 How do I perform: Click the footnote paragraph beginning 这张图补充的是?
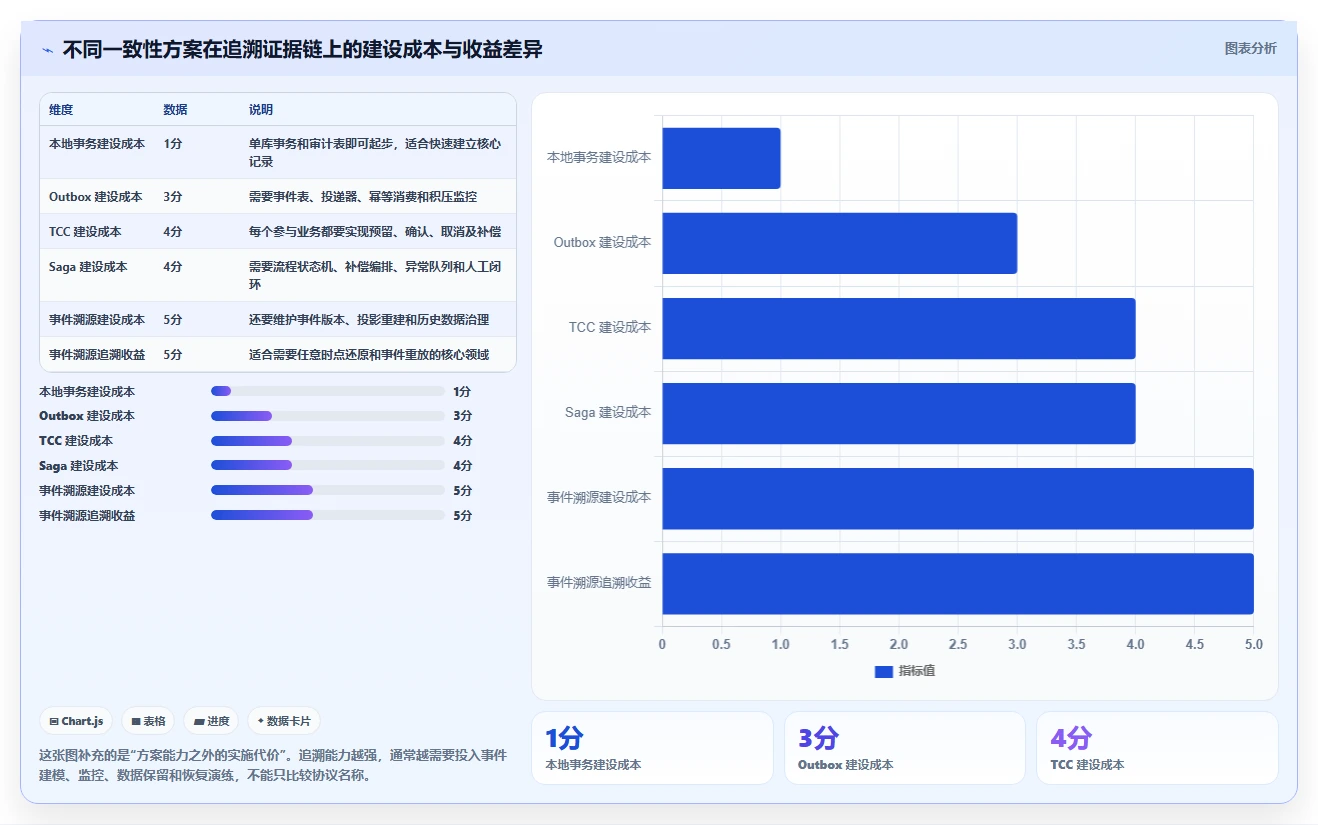pyautogui.click(x=273, y=765)
